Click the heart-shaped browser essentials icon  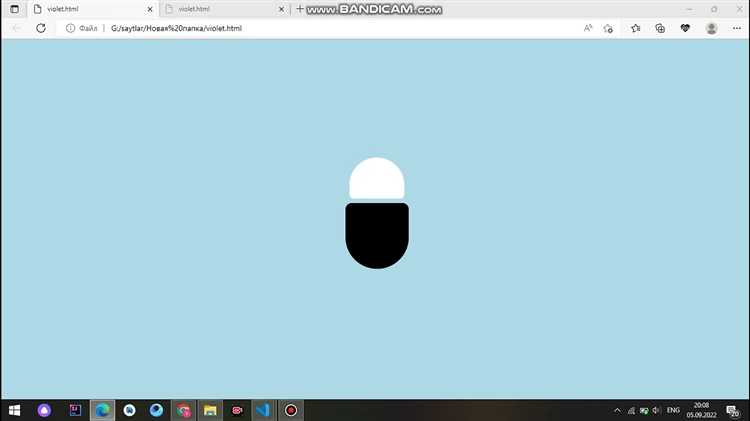[685, 28]
